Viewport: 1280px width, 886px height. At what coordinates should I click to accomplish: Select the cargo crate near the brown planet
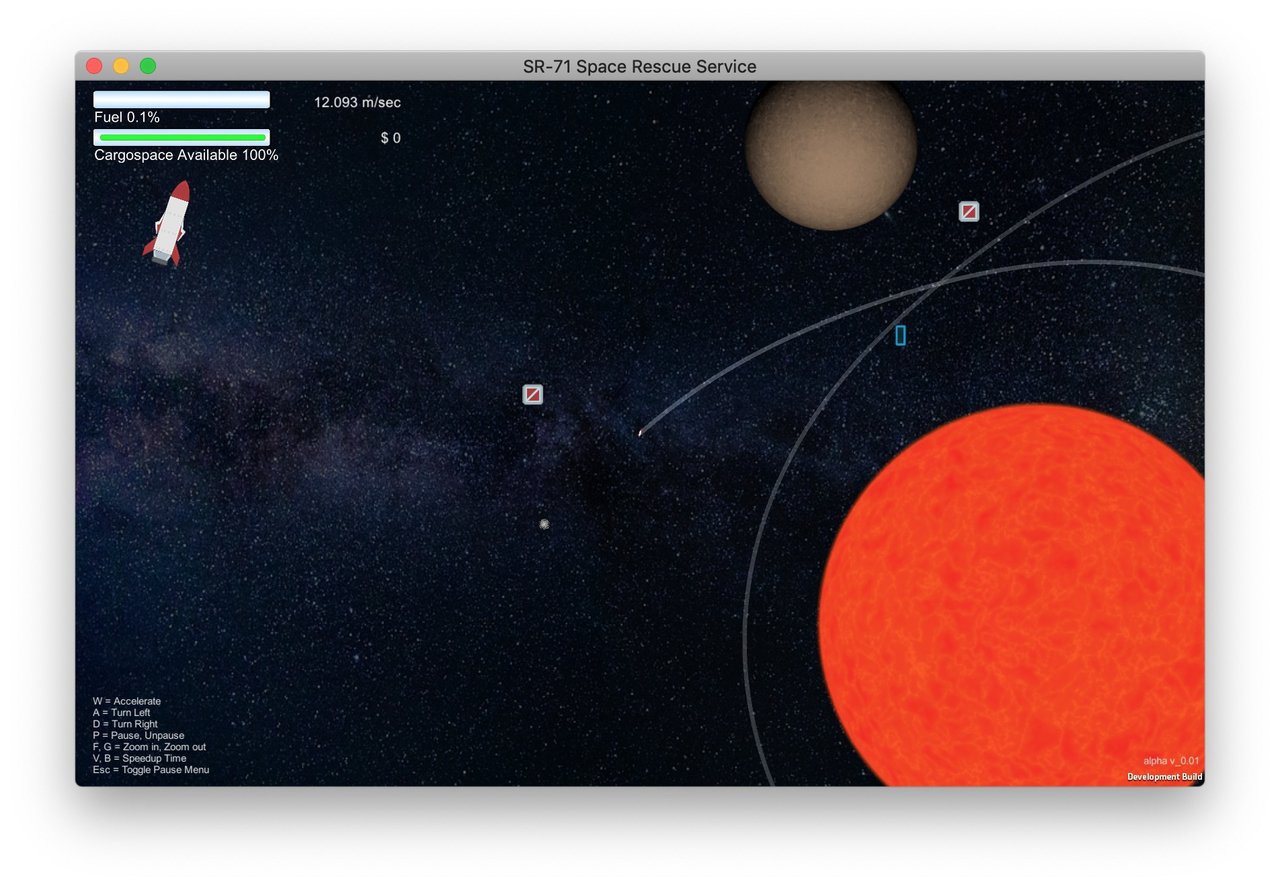tap(969, 212)
